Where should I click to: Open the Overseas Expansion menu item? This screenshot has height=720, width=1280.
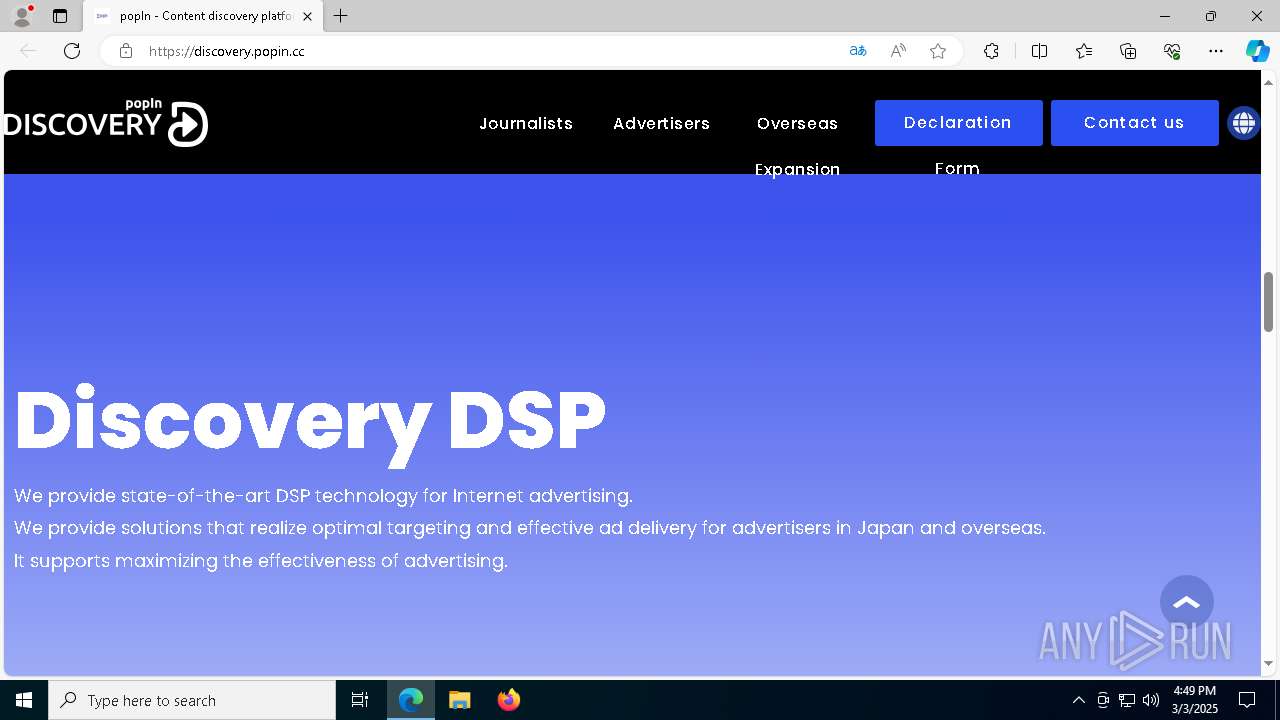click(x=797, y=146)
